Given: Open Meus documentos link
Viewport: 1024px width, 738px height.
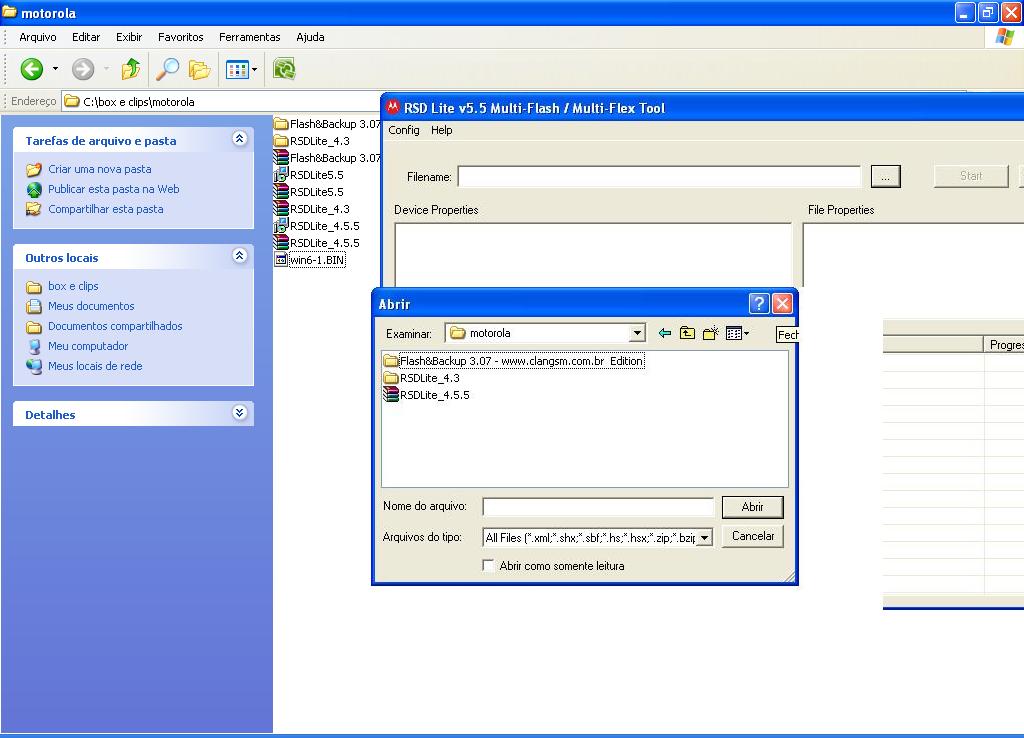Looking at the screenshot, I should coord(91,306).
